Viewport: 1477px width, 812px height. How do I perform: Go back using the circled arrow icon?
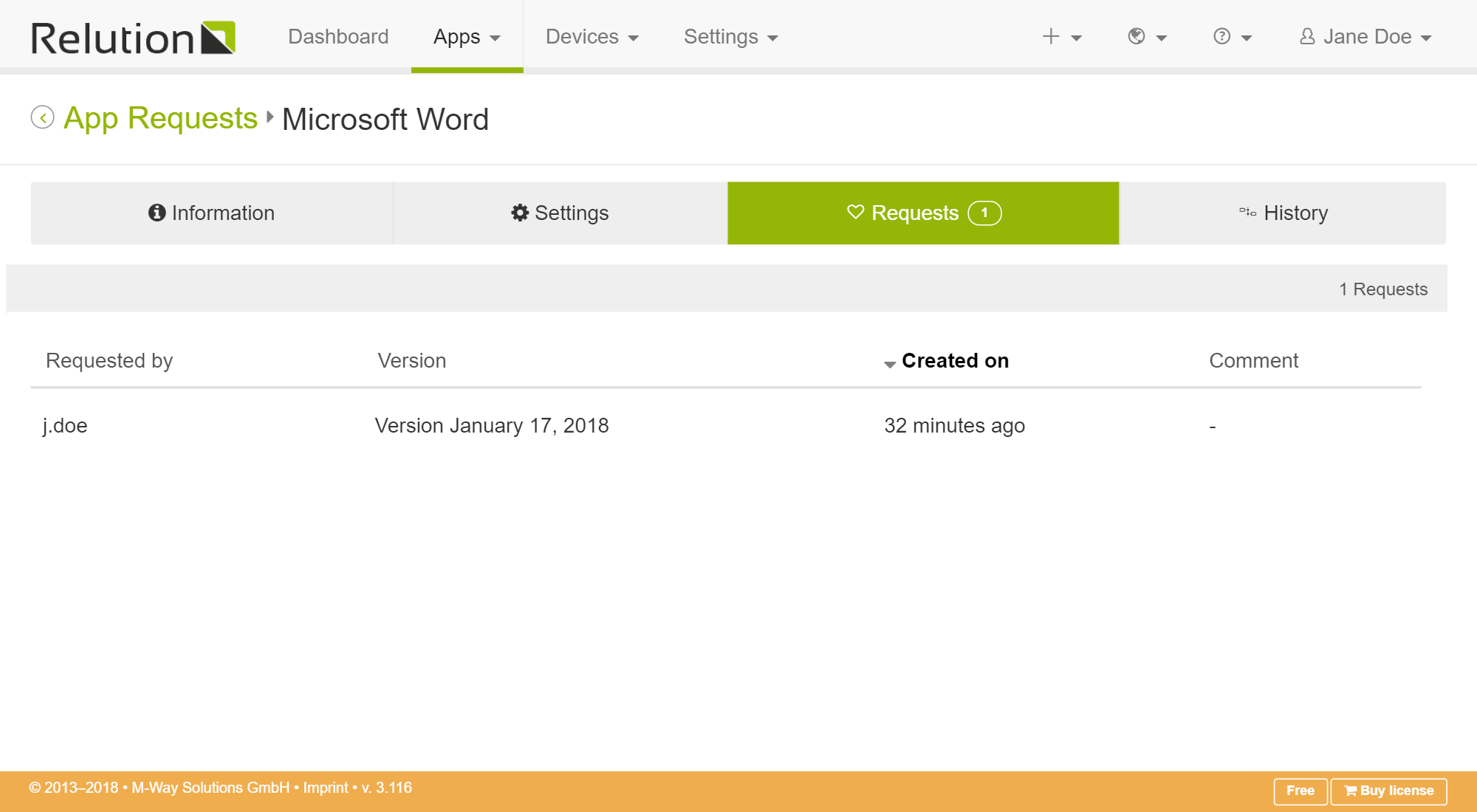pos(43,117)
